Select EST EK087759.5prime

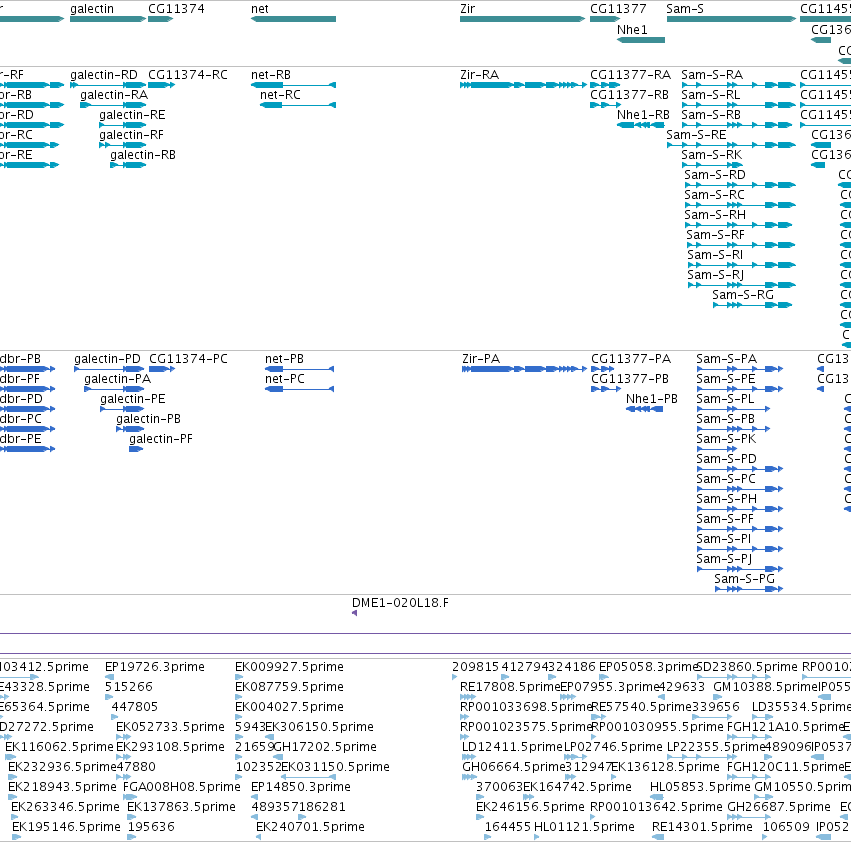coord(239,697)
